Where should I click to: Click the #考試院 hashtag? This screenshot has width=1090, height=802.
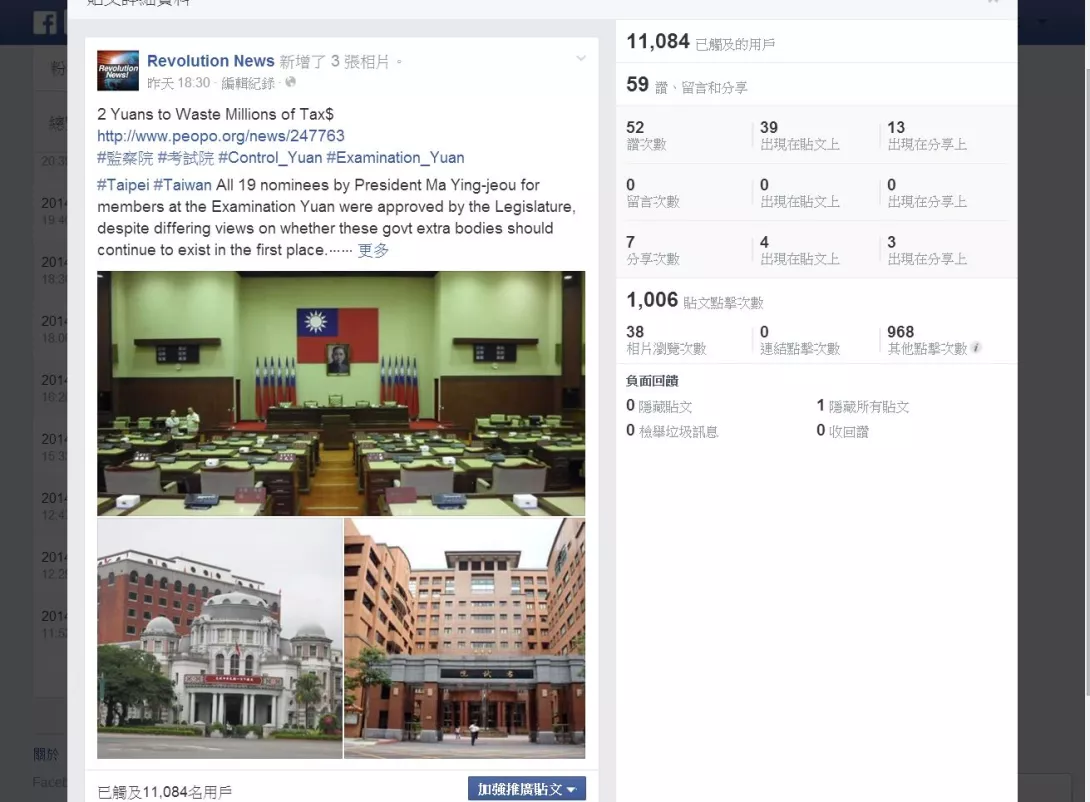[186, 158]
